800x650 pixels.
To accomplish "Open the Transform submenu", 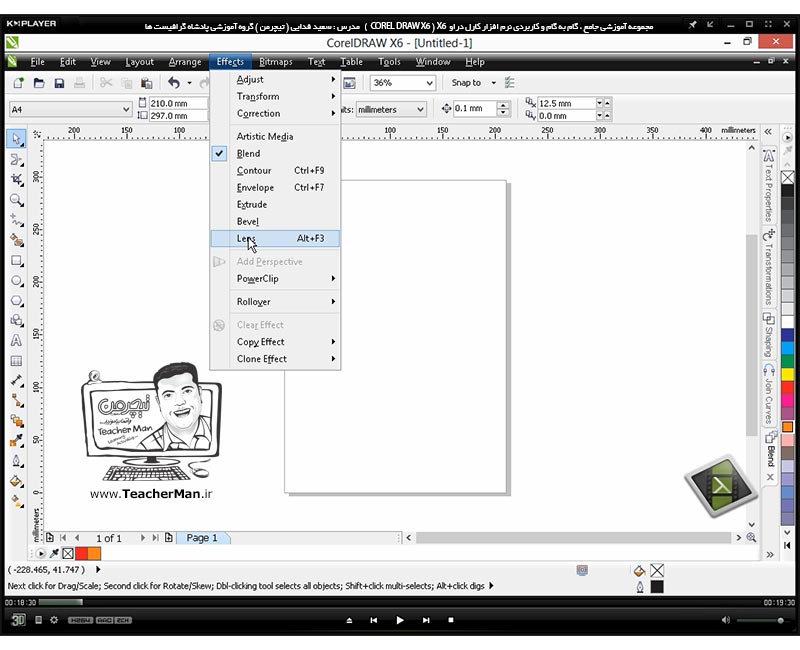I will tap(275, 96).
